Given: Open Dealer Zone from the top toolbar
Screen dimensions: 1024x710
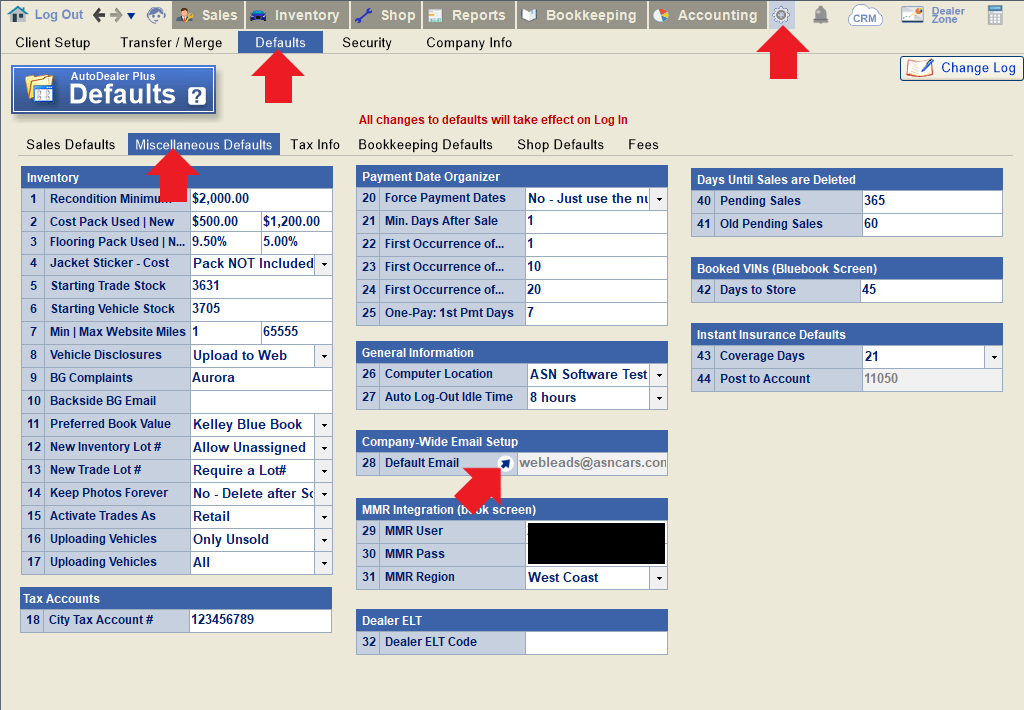Looking at the screenshot, I should pos(932,15).
